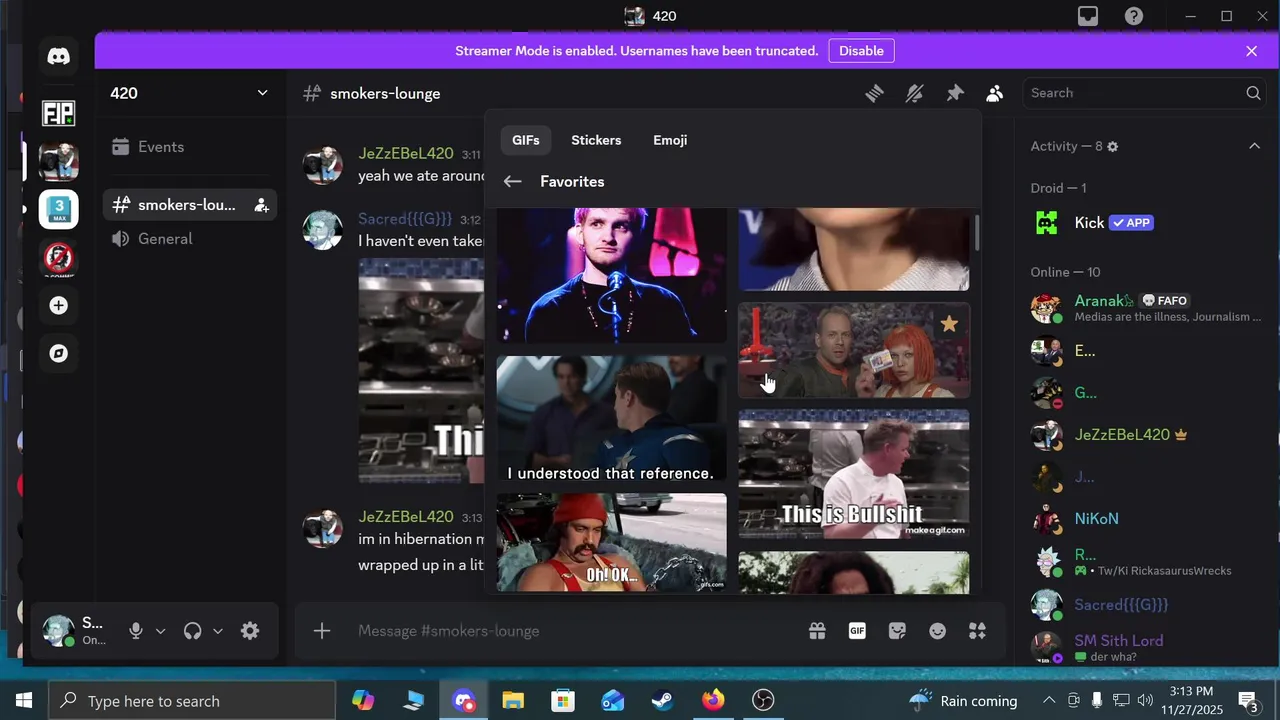Mute microphone in user panel

tap(136, 631)
